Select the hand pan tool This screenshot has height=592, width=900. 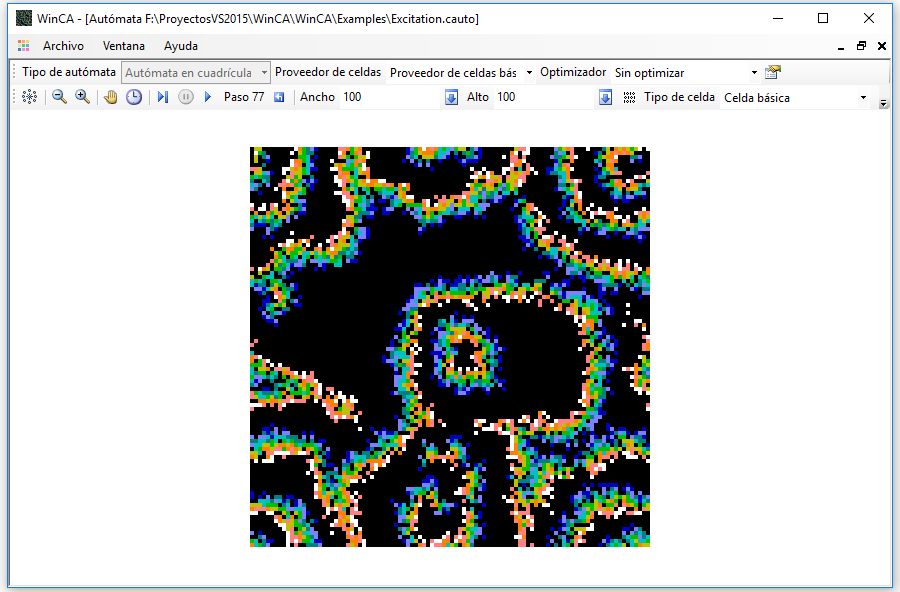tap(110, 97)
